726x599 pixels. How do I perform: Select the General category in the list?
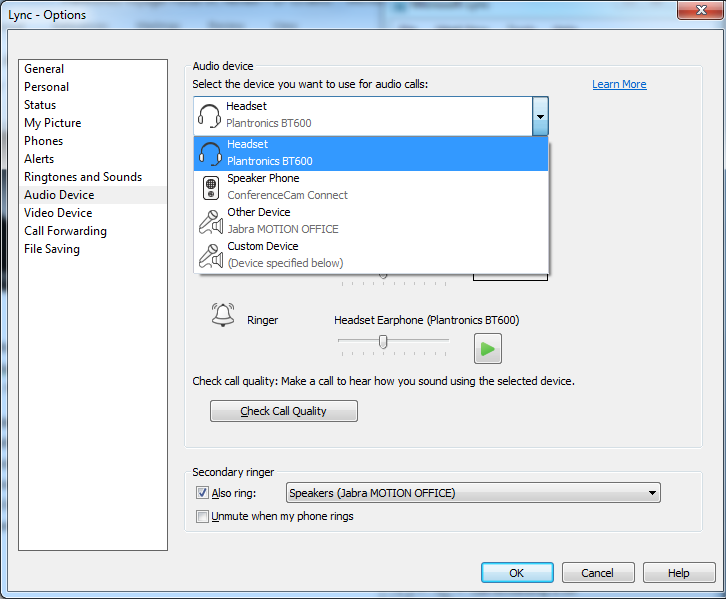click(44, 69)
